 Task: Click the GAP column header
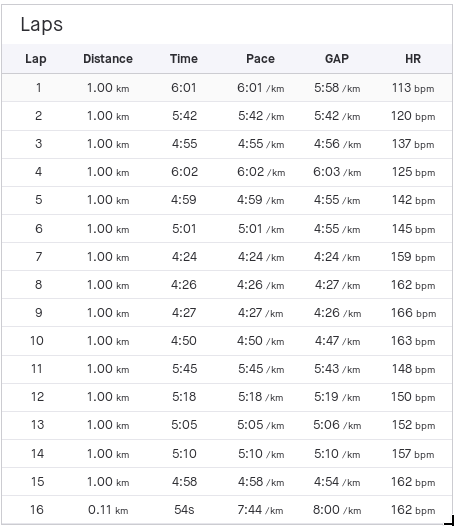tap(337, 59)
